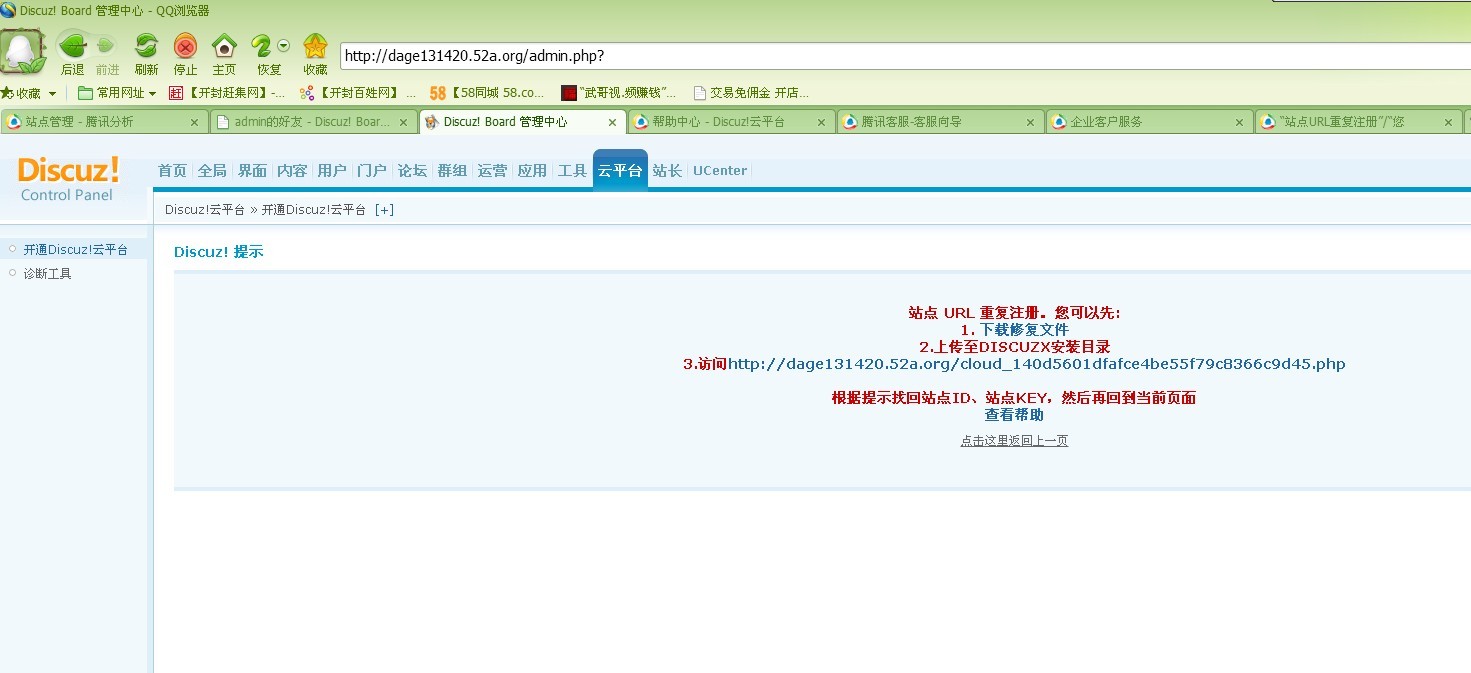Select the 云平台 admin menu tab
Viewport: 1471px width, 673px height.
pos(620,170)
